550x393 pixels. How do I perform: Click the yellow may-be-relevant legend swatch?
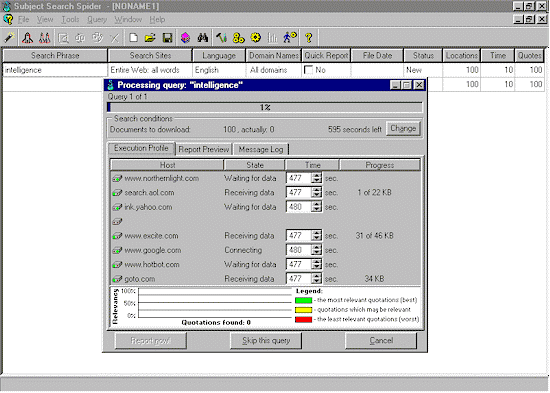[x=303, y=310]
